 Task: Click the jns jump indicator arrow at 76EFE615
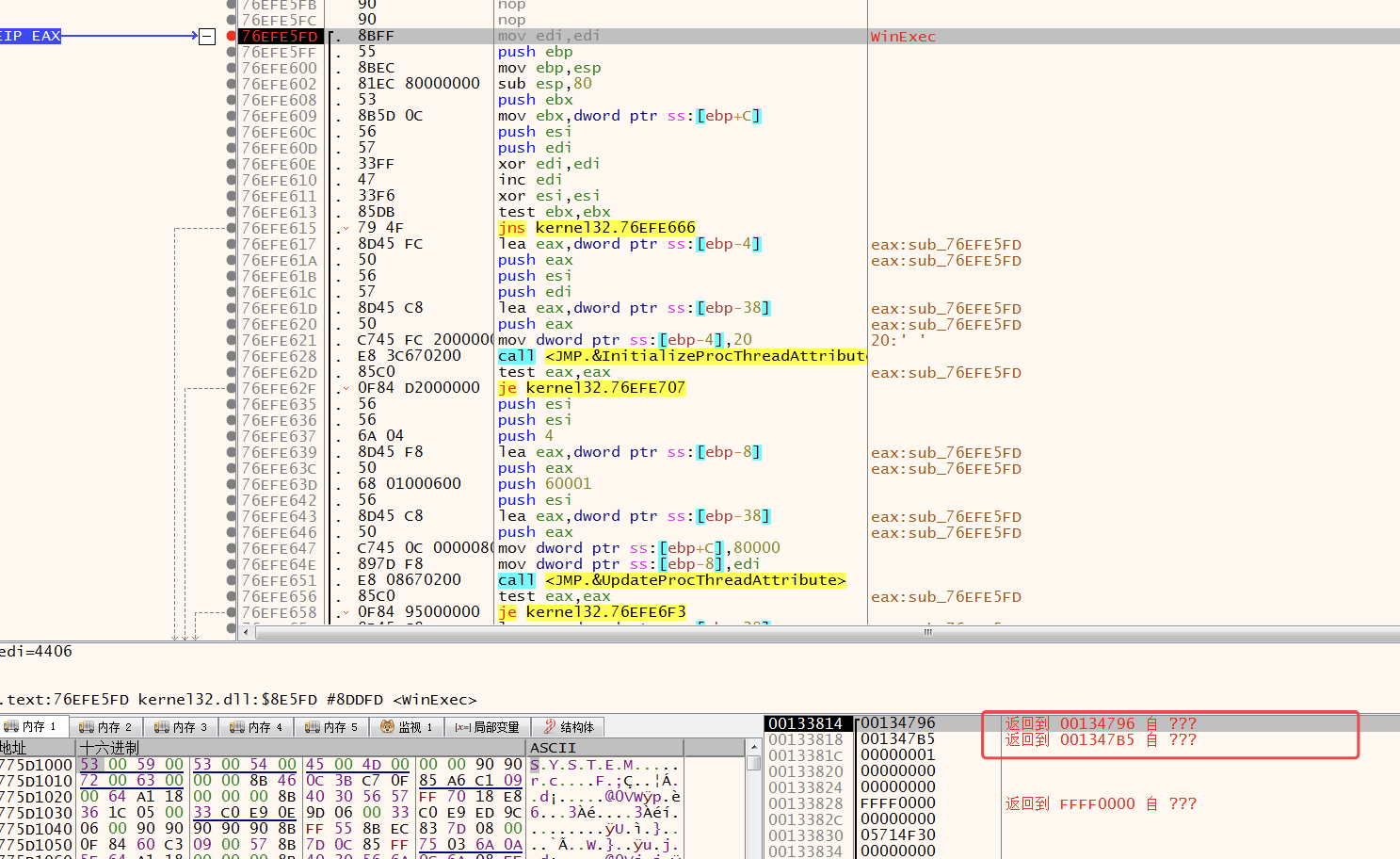click(346, 229)
